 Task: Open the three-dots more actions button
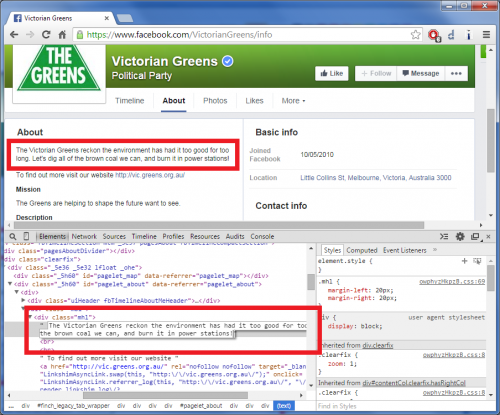[456, 73]
